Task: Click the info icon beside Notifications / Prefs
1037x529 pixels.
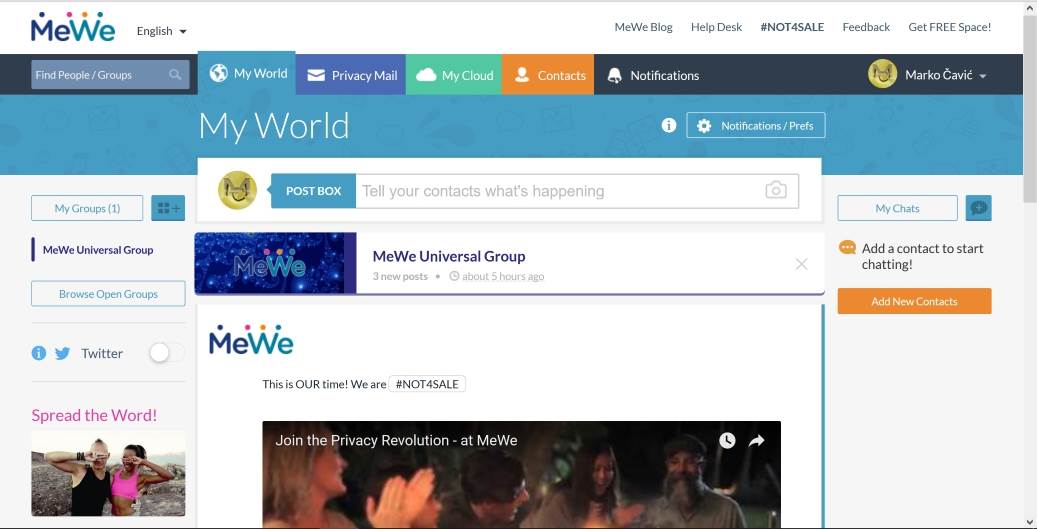Action: click(669, 125)
